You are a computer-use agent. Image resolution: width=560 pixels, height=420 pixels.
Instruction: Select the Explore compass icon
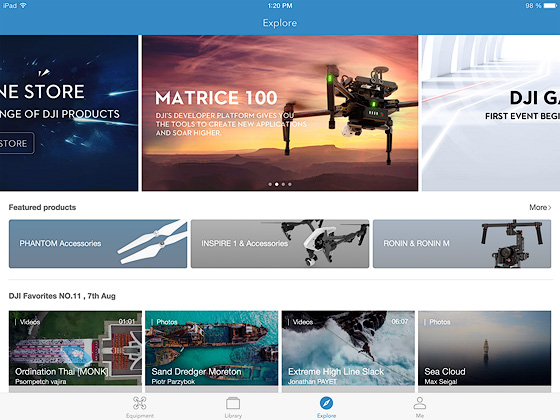[x=326, y=403]
